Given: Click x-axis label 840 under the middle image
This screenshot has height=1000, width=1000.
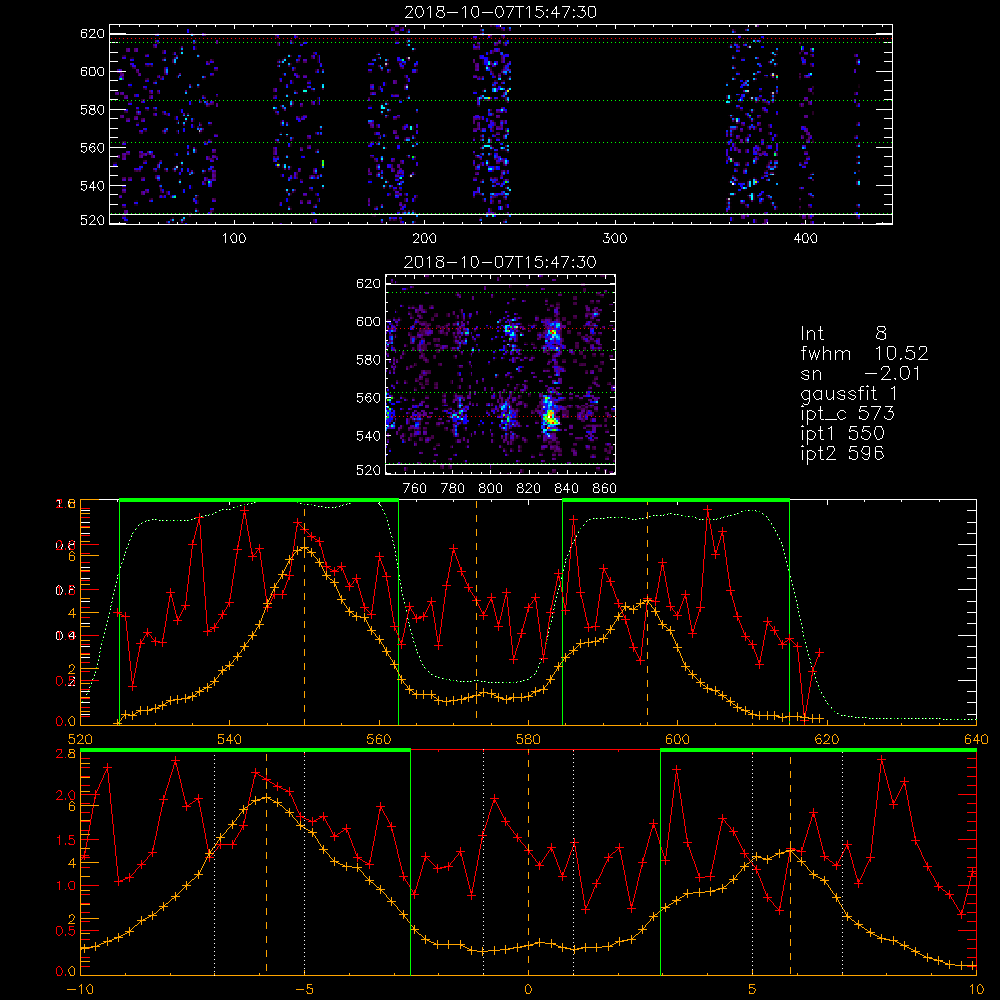Looking at the screenshot, I should coord(566,489).
